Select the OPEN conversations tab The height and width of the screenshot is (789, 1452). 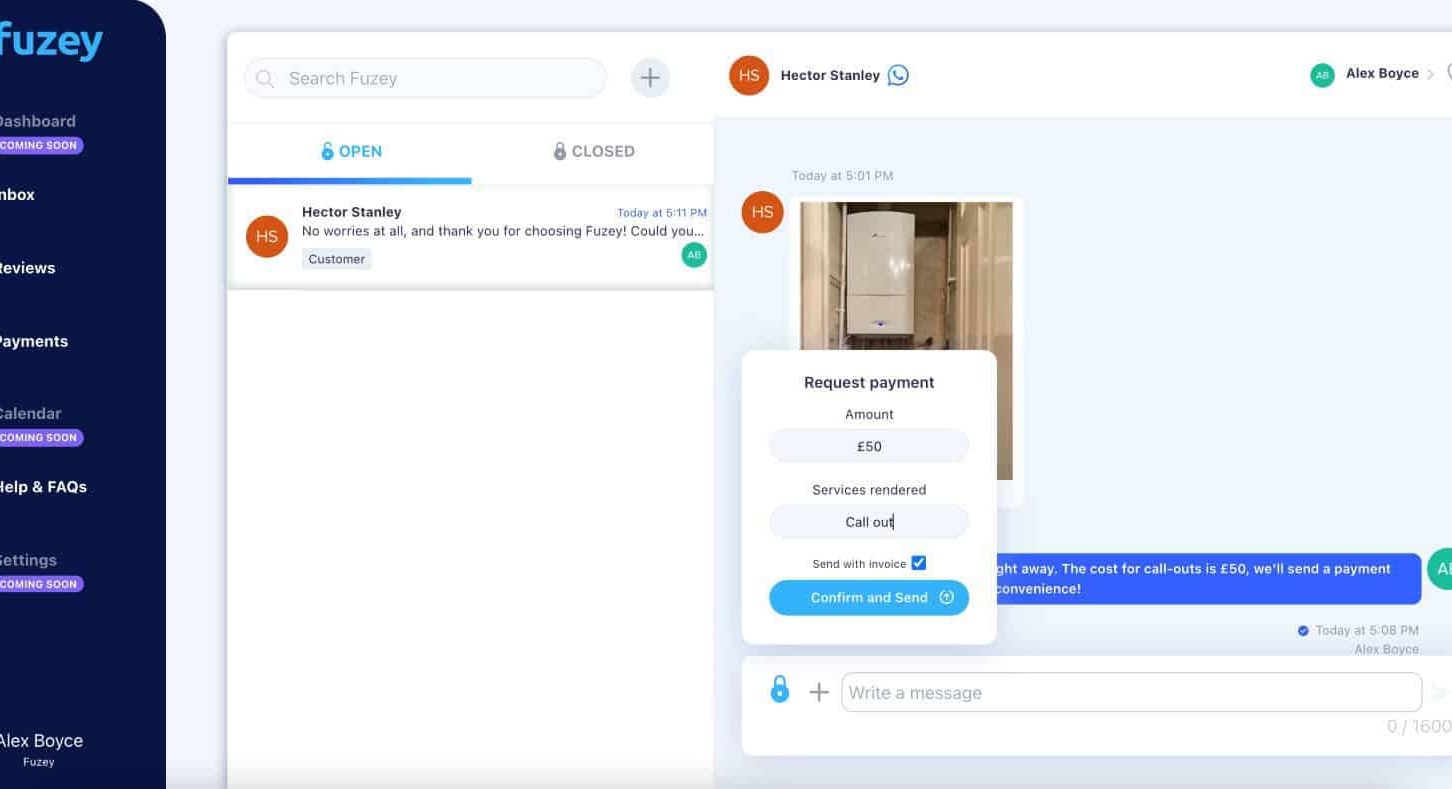[x=350, y=151]
